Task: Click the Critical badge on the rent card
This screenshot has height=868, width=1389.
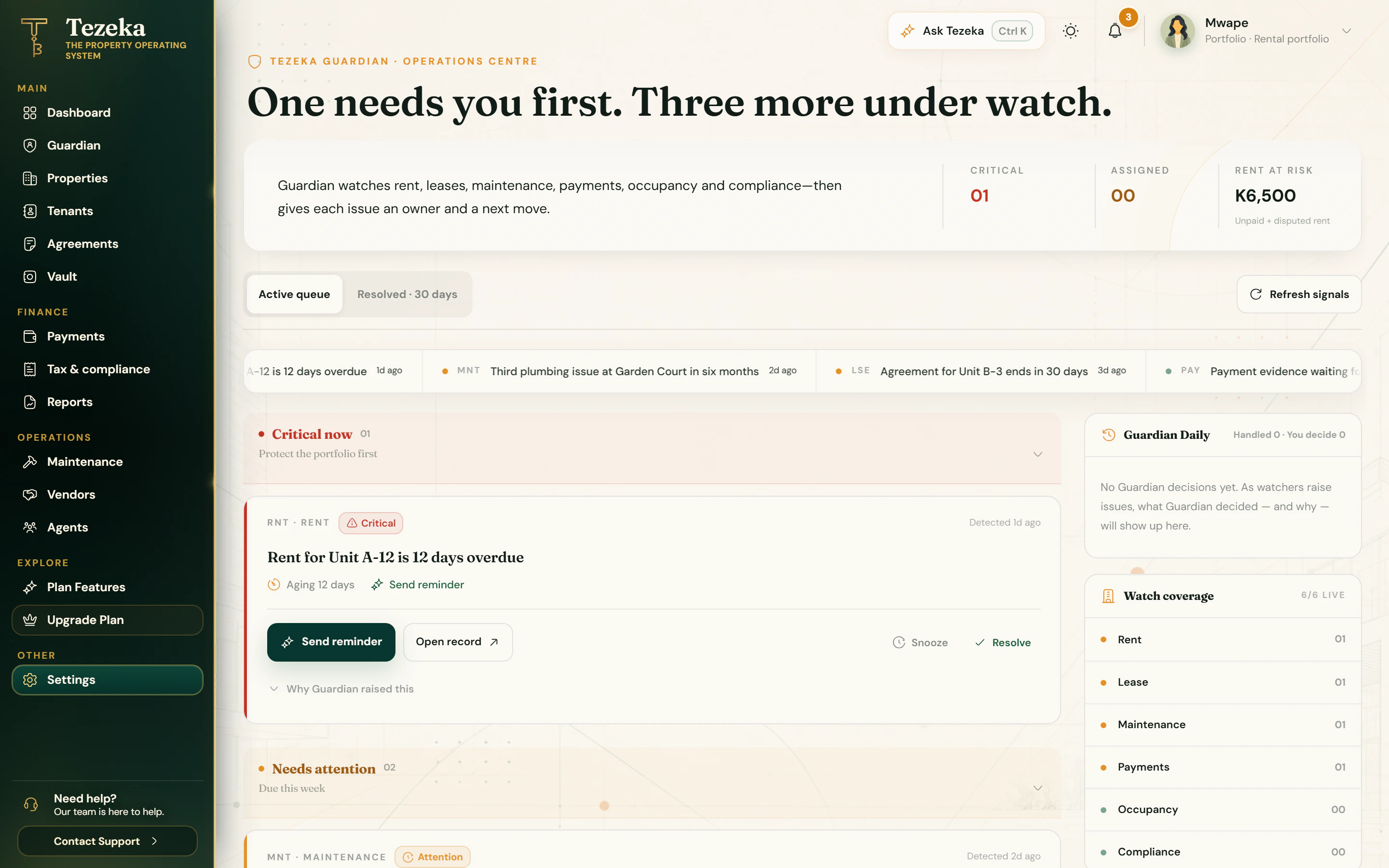Action: click(371, 523)
